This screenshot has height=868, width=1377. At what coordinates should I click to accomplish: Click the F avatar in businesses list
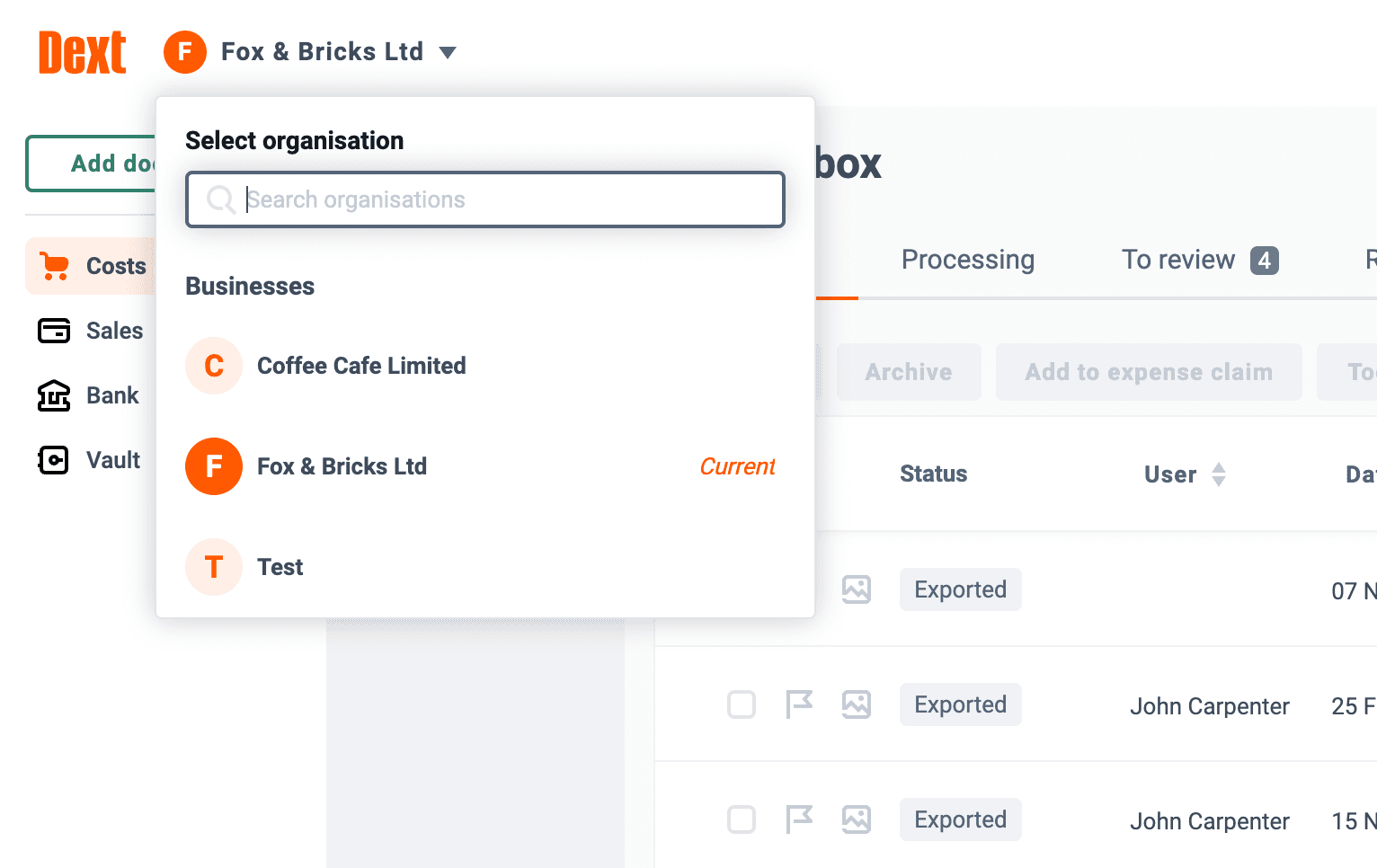coord(214,466)
